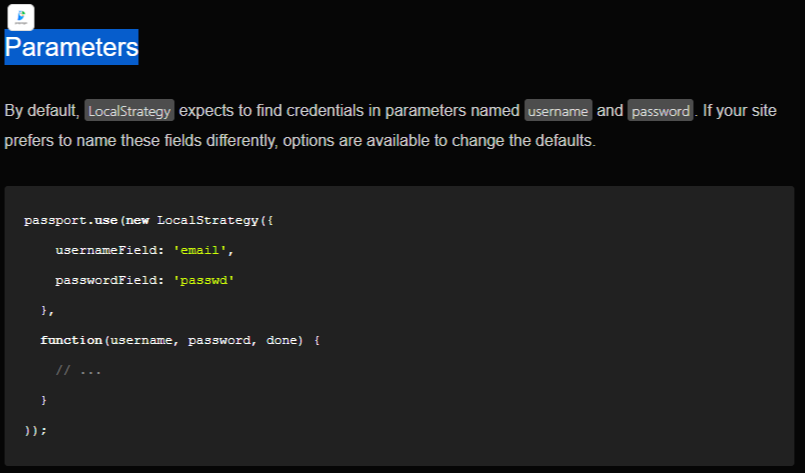Viewport: 805px width, 473px height.
Task: Click the passwordField property in the code
Action: point(109,280)
